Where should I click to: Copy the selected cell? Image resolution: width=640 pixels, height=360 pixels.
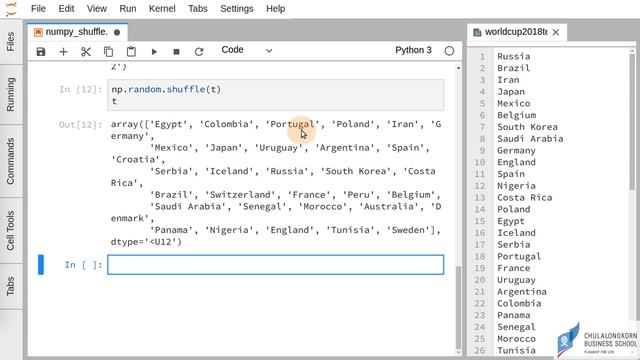(109, 52)
